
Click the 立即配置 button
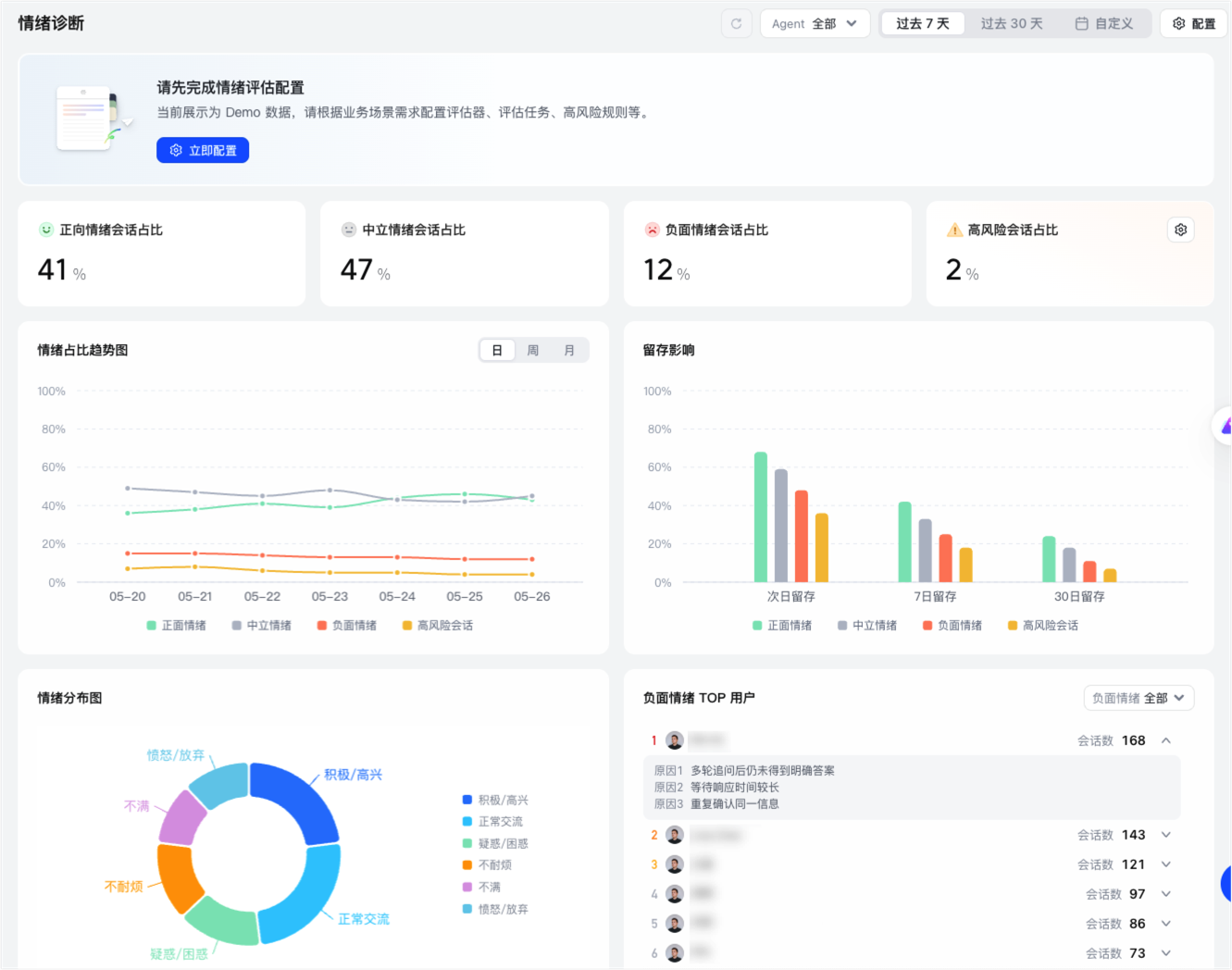point(203,150)
